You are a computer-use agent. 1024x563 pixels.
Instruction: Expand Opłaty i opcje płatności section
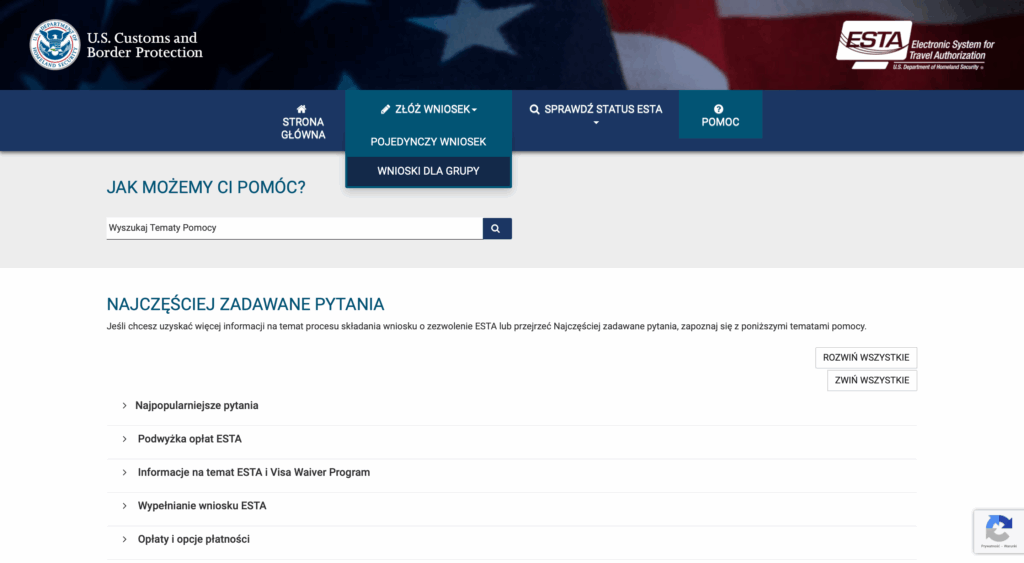click(x=193, y=539)
